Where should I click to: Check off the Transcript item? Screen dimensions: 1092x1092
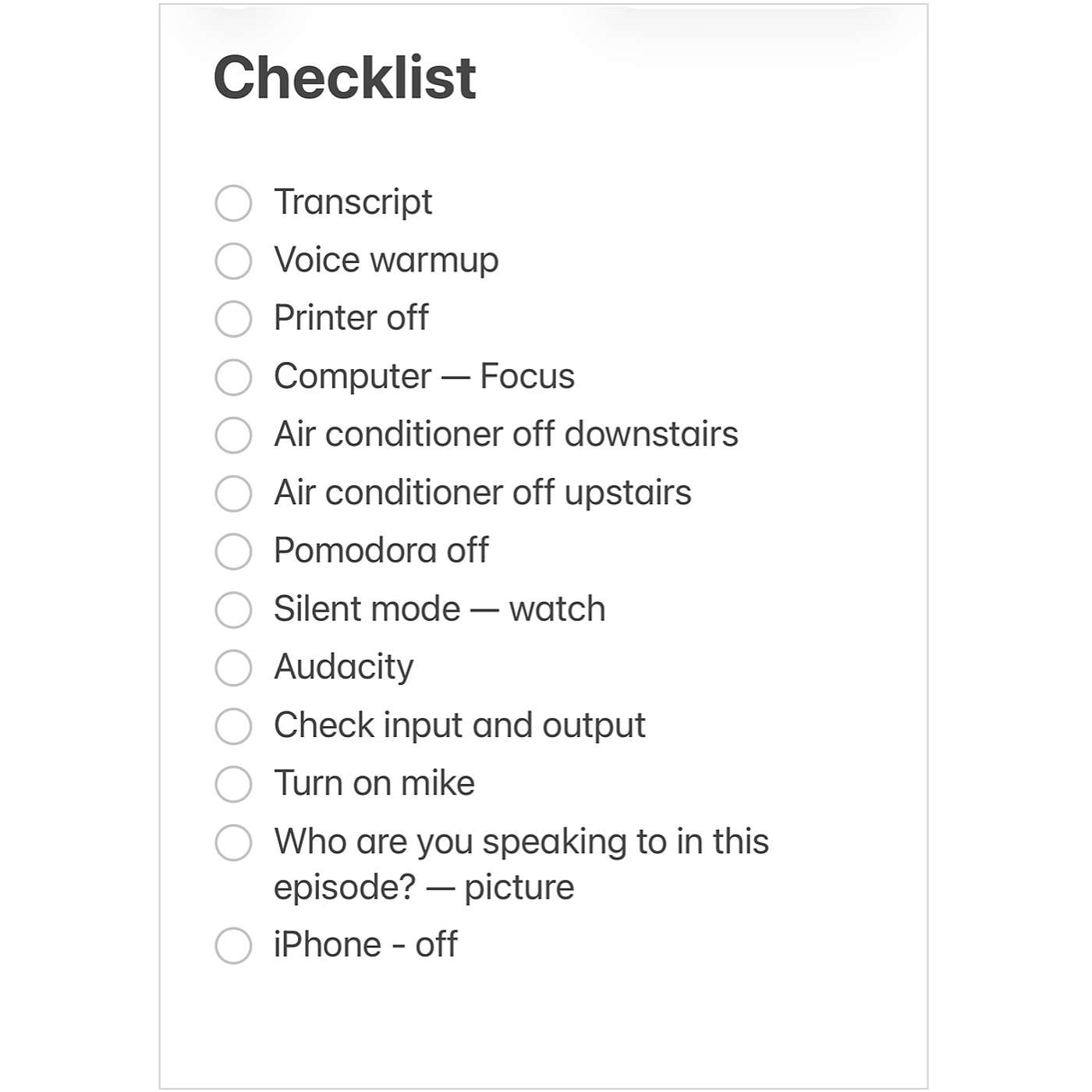tap(233, 203)
